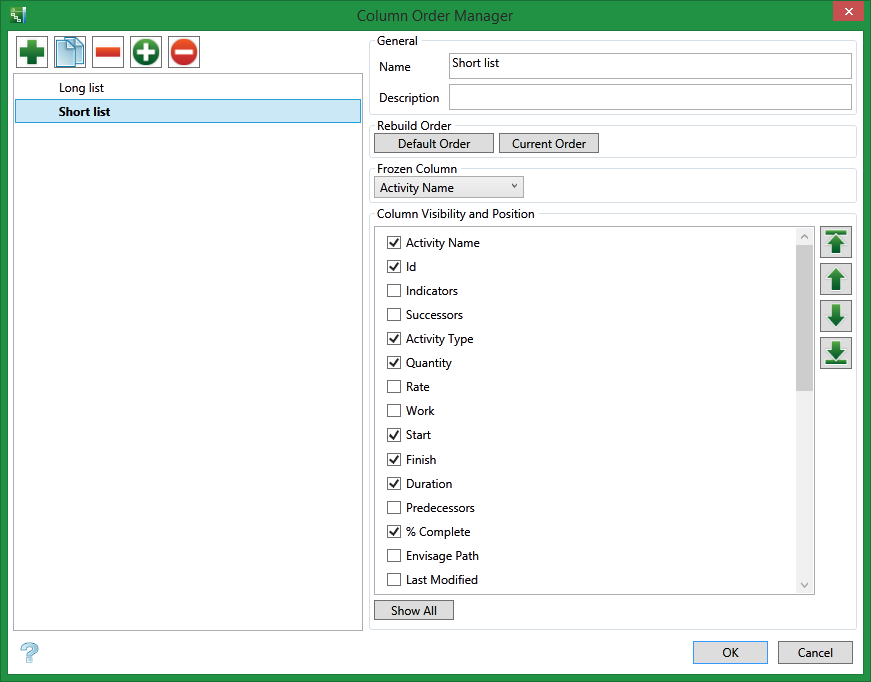This screenshot has width=871, height=682.
Task: Click the green plus add-list icon
Action: coord(32,52)
